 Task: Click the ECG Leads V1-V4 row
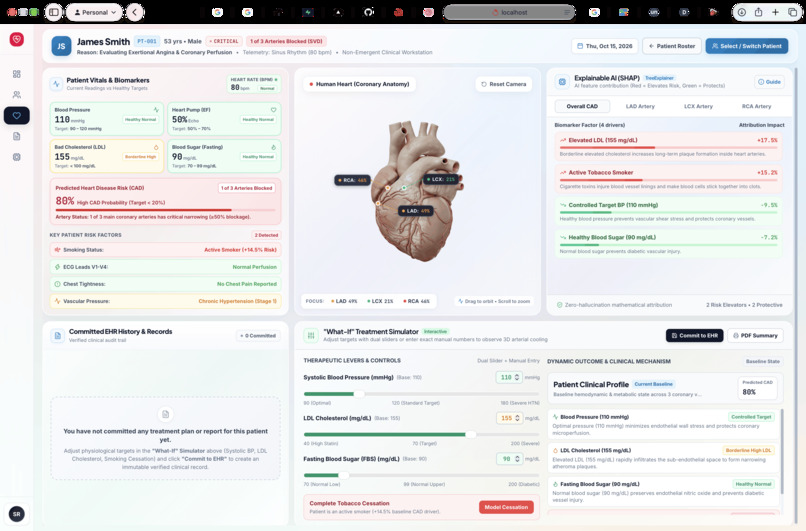(166, 267)
